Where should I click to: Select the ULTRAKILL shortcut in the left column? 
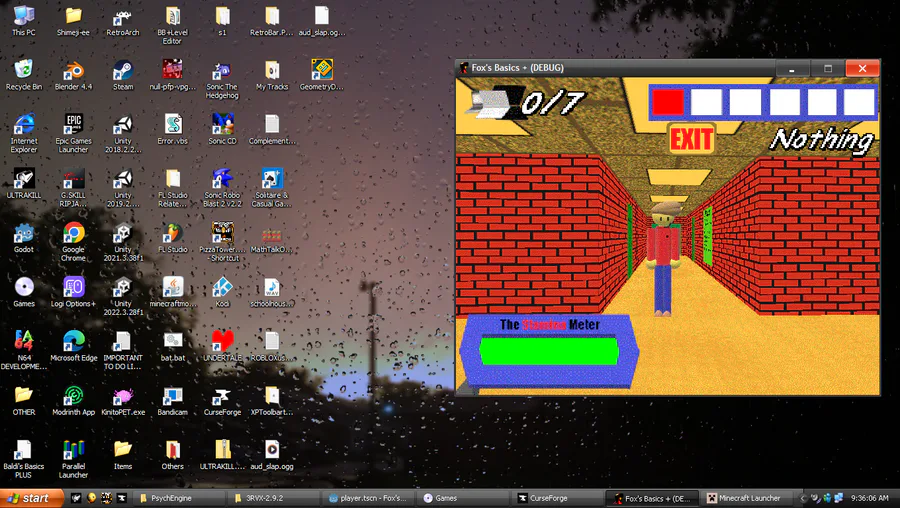click(24, 184)
